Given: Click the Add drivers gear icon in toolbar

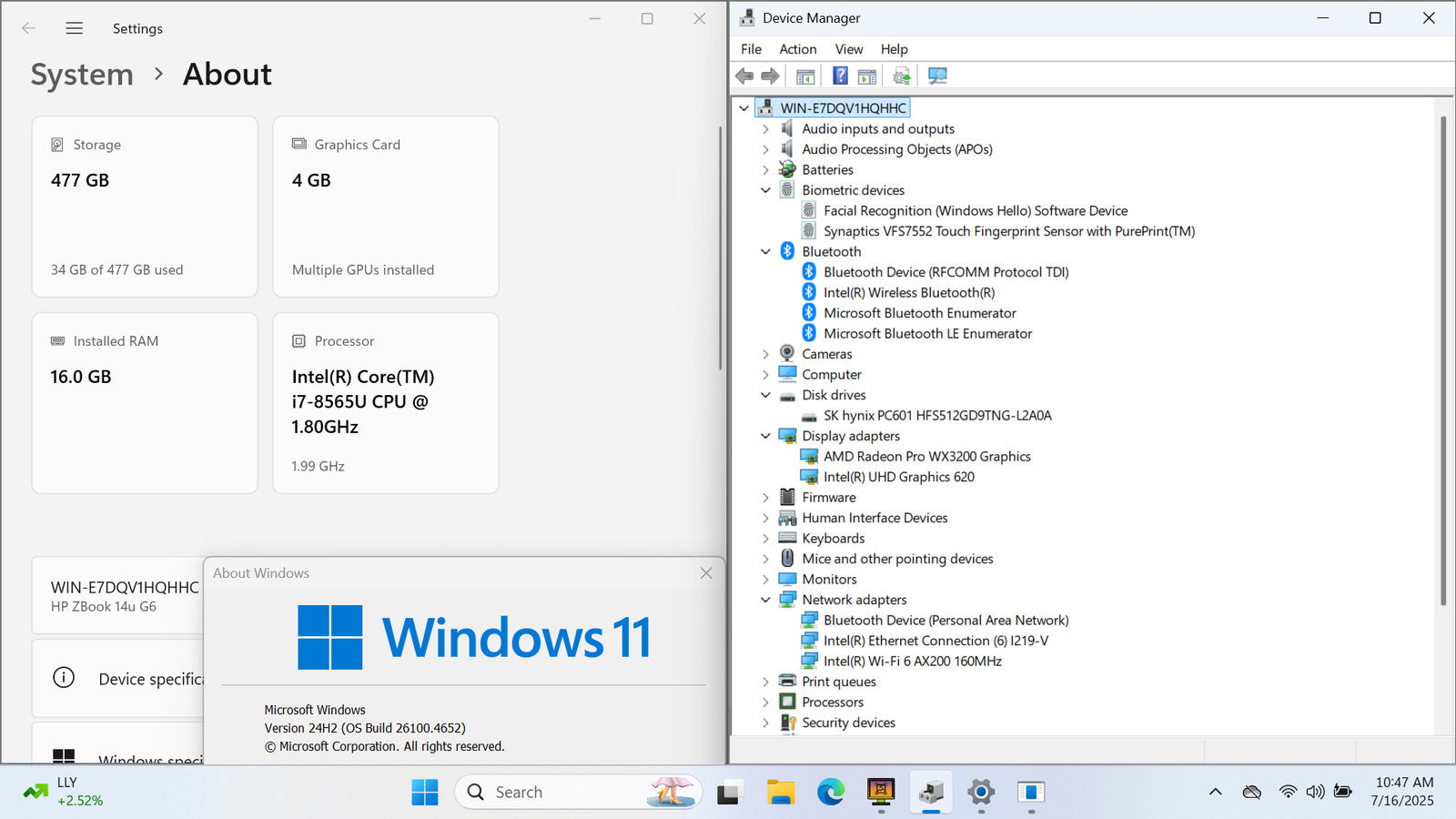Looking at the screenshot, I should (901, 76).
